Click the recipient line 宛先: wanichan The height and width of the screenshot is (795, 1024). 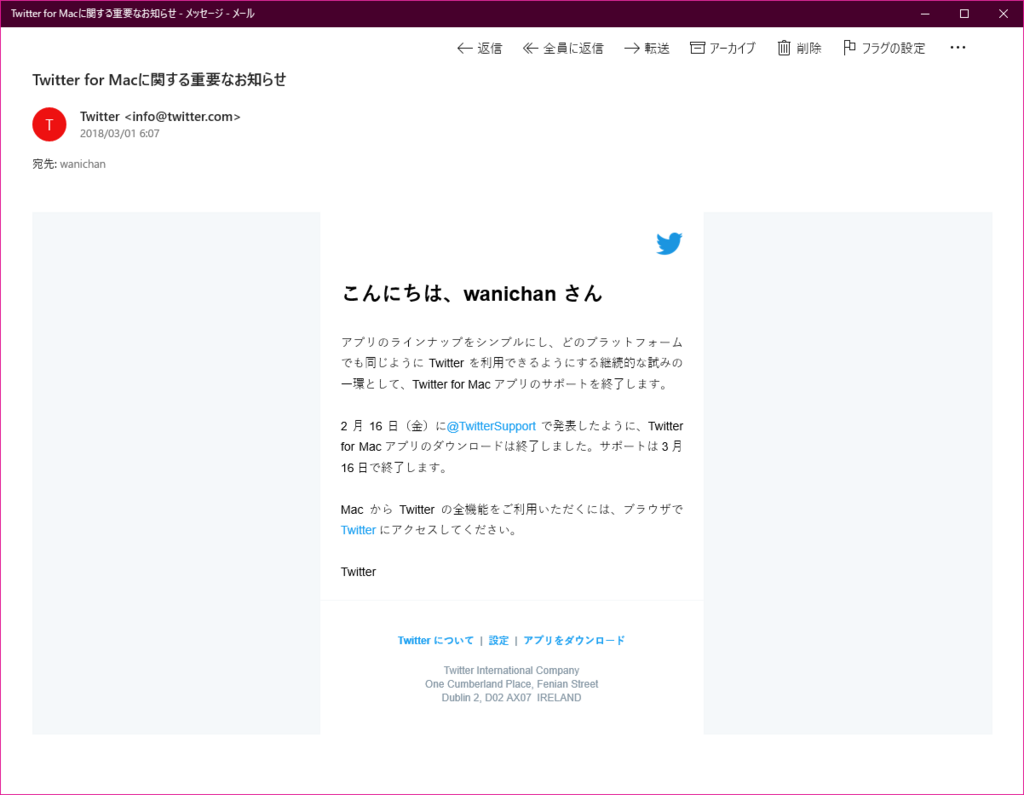pos(69,164)
